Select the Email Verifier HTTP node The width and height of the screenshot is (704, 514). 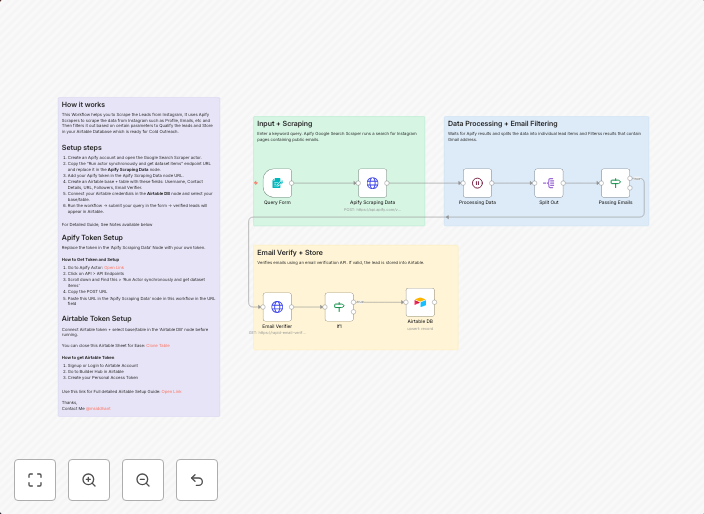click(277, 307)
